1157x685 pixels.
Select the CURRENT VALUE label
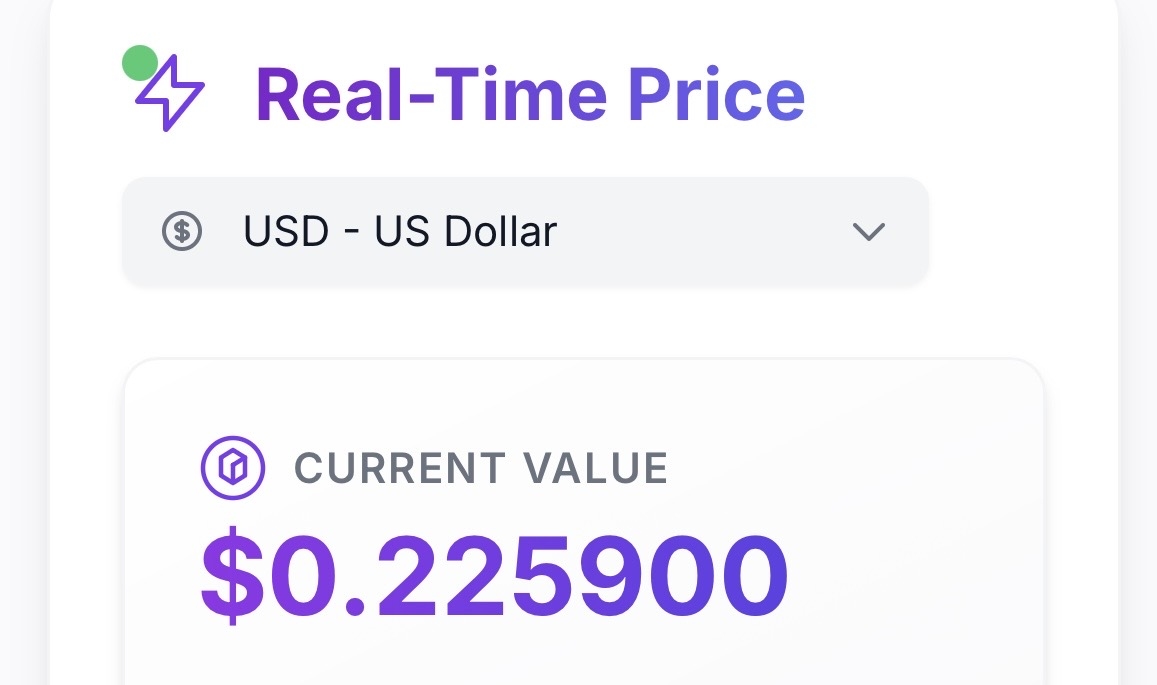tap(481, 468)
